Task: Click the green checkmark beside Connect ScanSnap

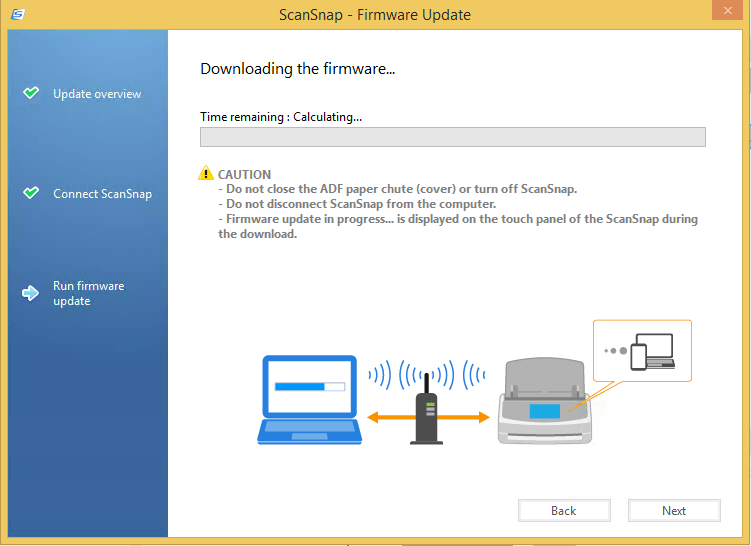Action: pyautogui.click(x=31, y=193)
